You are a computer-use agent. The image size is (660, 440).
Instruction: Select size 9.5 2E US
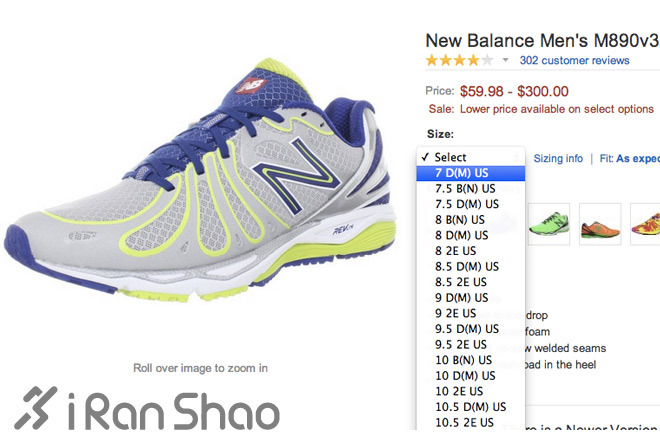[x=460, y=345]
